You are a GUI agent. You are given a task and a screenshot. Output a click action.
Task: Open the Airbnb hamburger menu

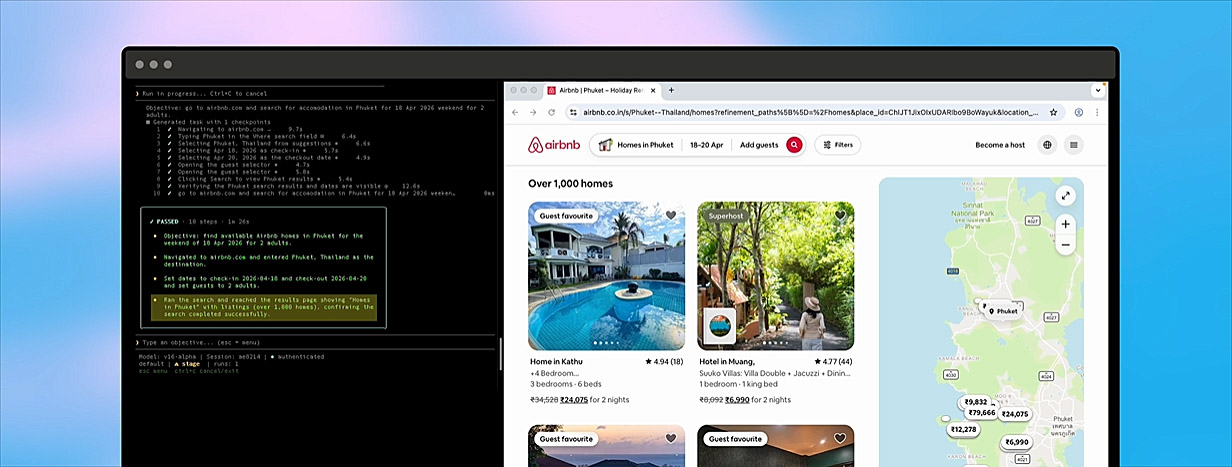(x=1074, y=145)
